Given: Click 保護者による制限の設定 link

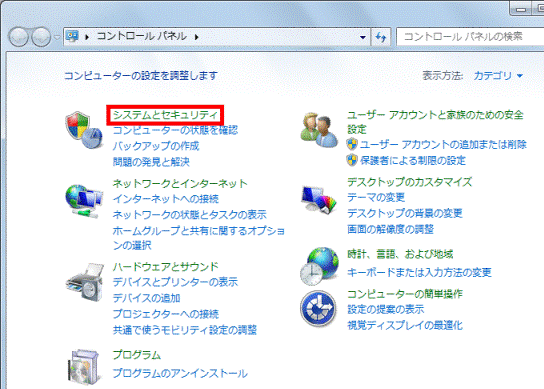Looking at the screenshot, I should pyautogui.click(x=413, y=160).
